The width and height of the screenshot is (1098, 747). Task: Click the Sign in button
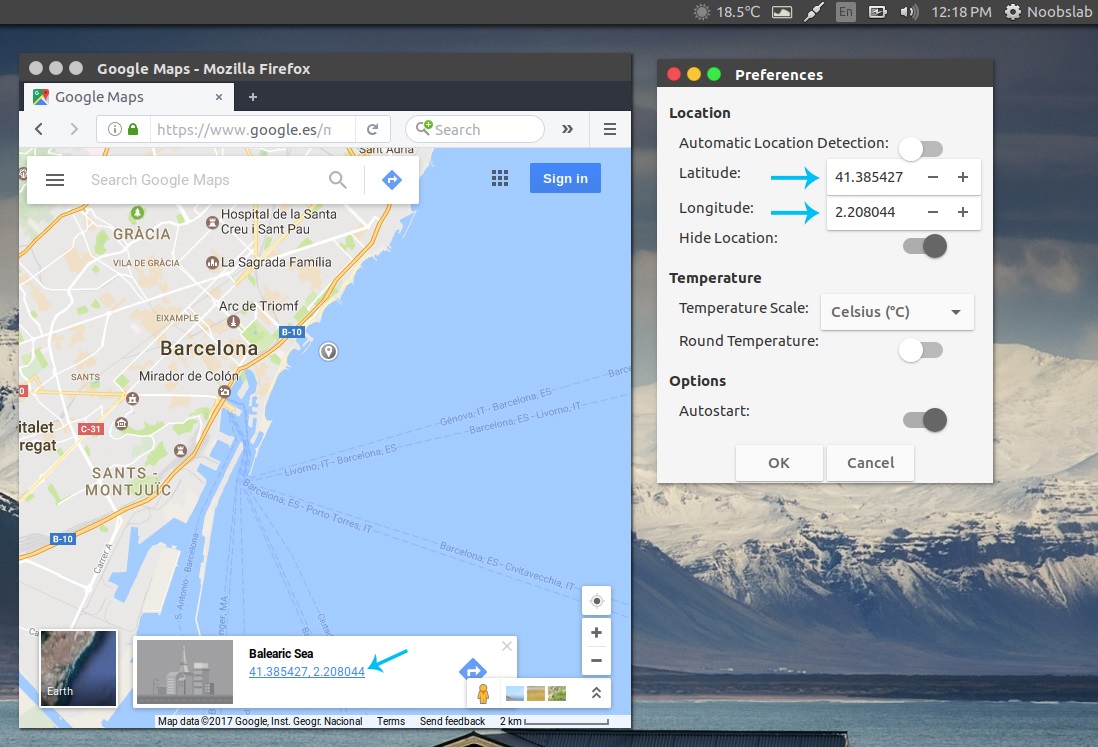point(564,178)
